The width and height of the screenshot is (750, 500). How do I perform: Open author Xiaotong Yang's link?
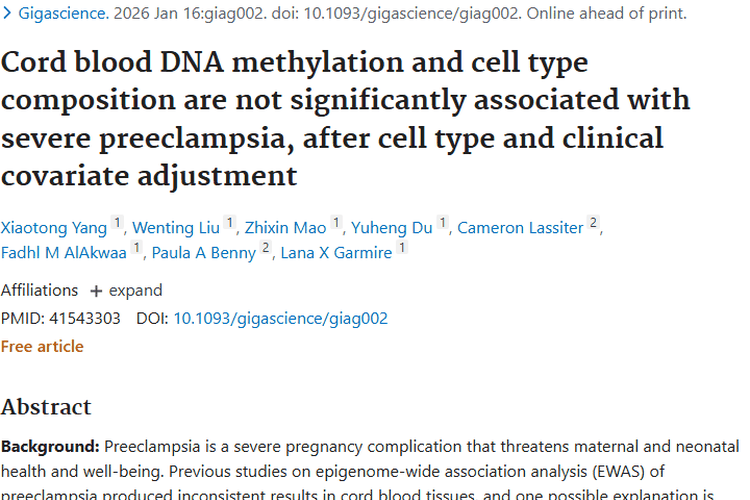54,227
